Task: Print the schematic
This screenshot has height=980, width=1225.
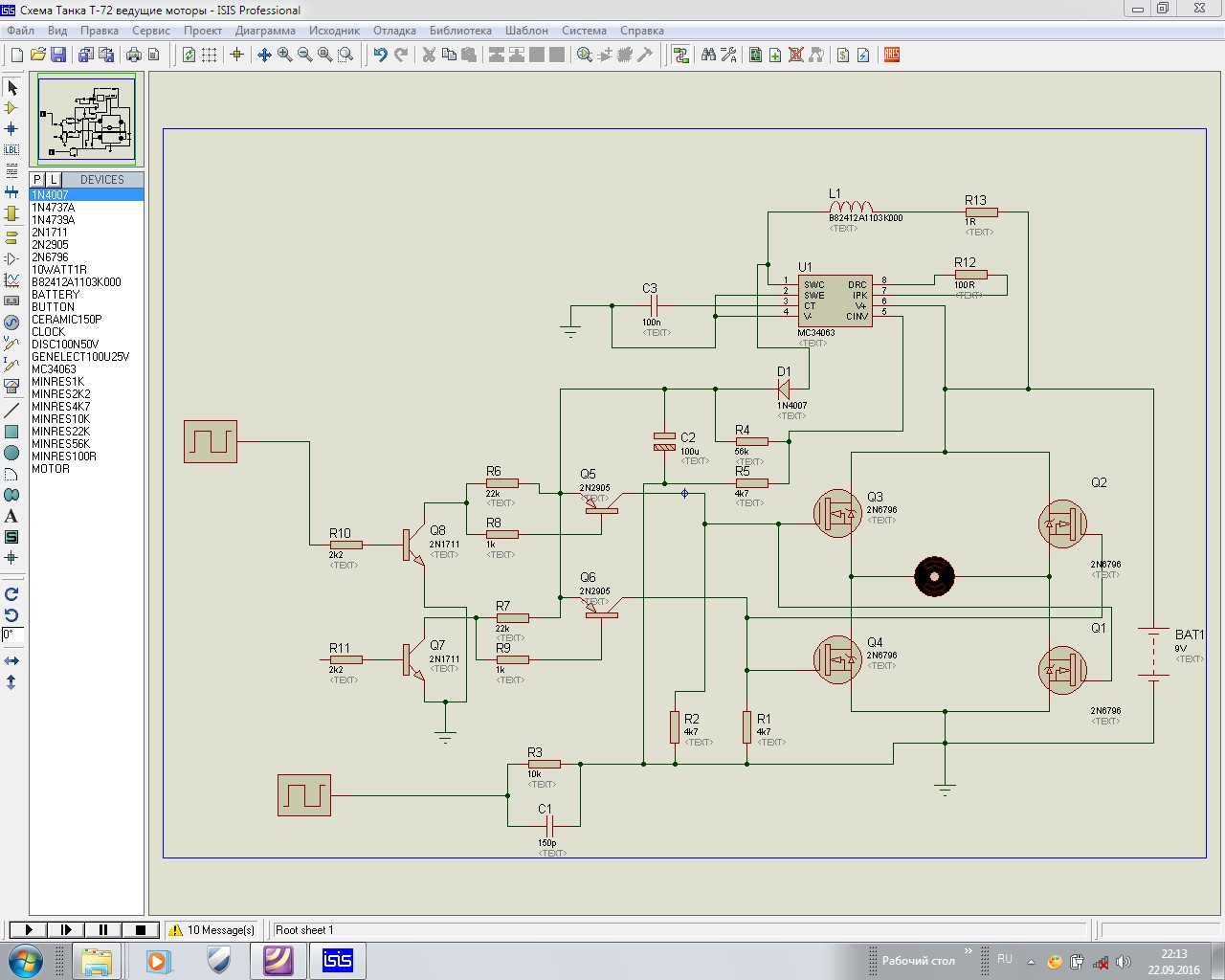Action: pos(133,55)
